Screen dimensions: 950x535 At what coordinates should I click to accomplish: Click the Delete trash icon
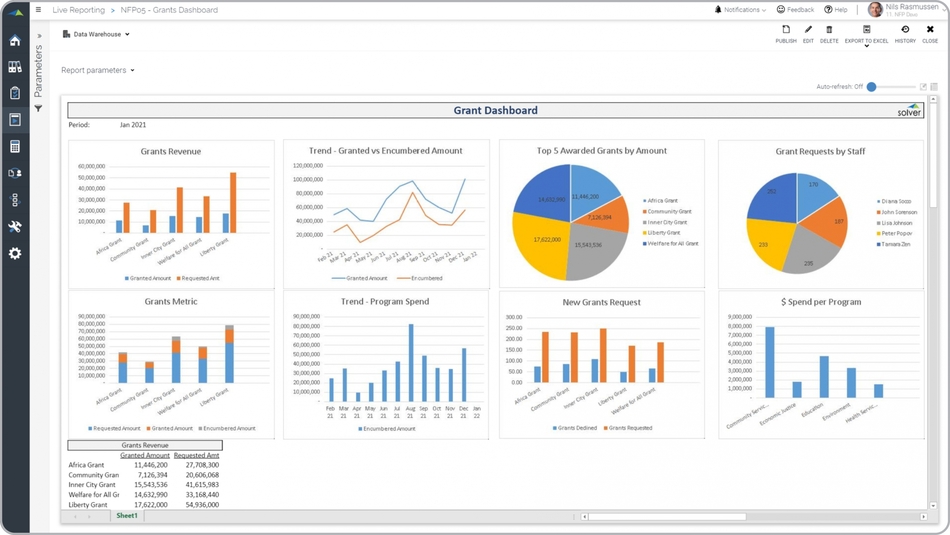point(829,31)
